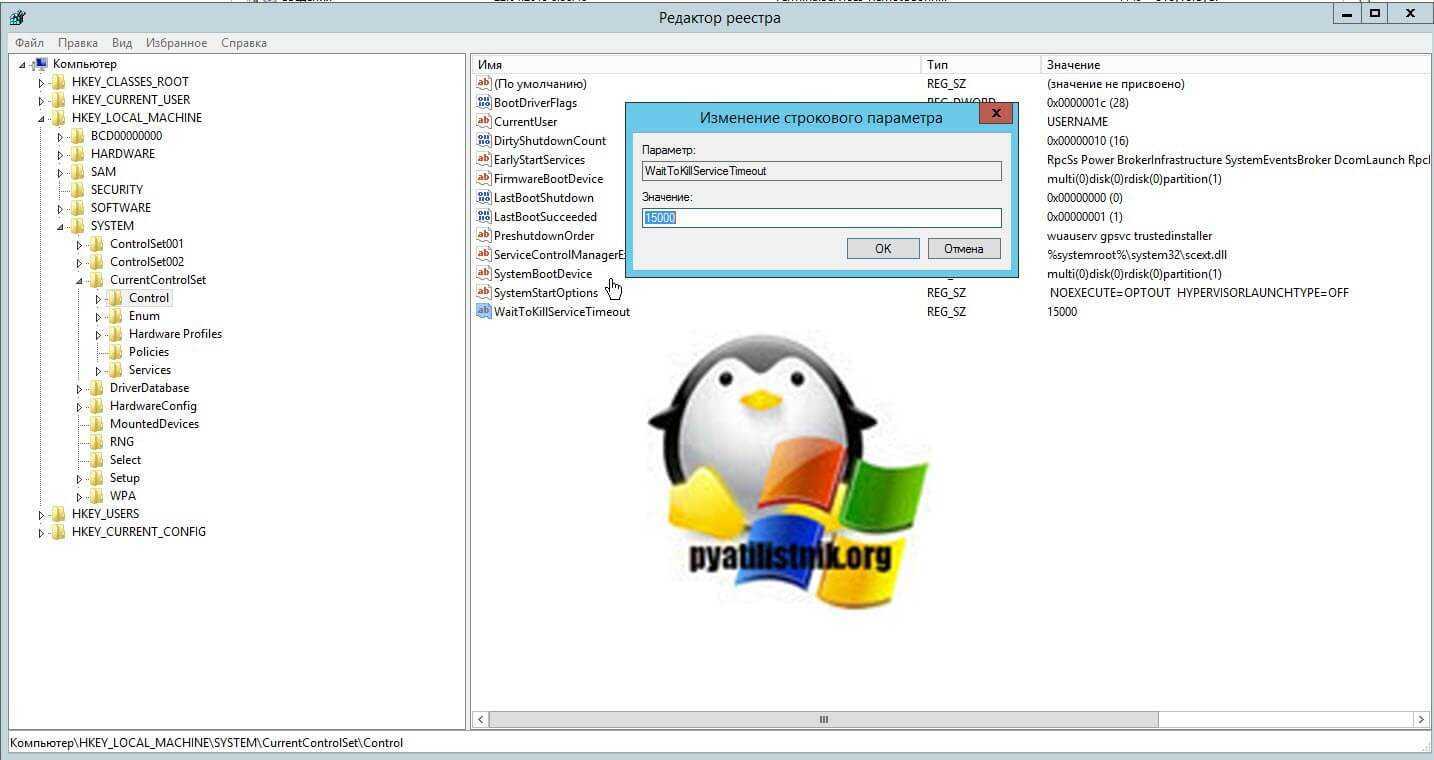Open the Избранное menu
This screenshot has width=1434, height=760.
pos(176,43)
